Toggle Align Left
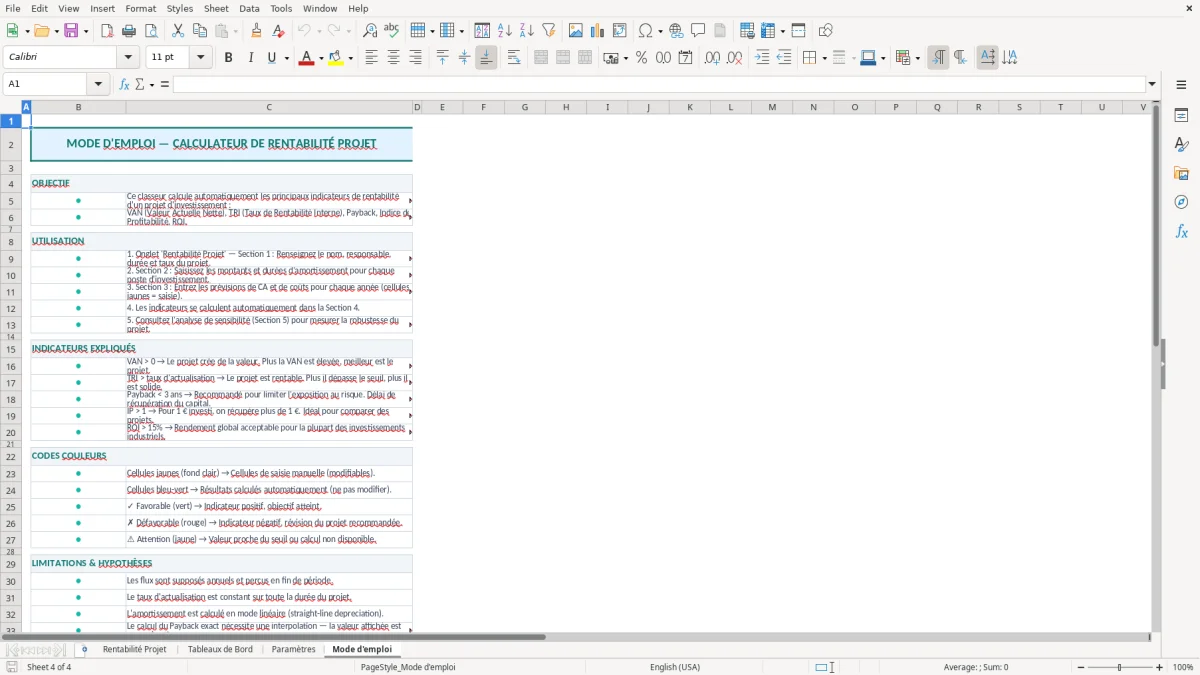The height and width of the screenshot is (675, 1200). [371, 58]
